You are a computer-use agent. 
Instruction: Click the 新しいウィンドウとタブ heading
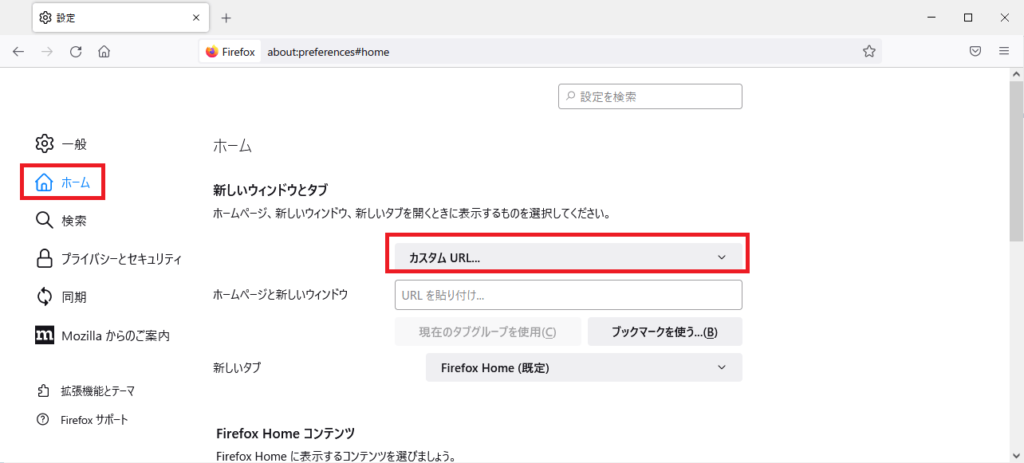pyautogui.click(x=270, y=190)
